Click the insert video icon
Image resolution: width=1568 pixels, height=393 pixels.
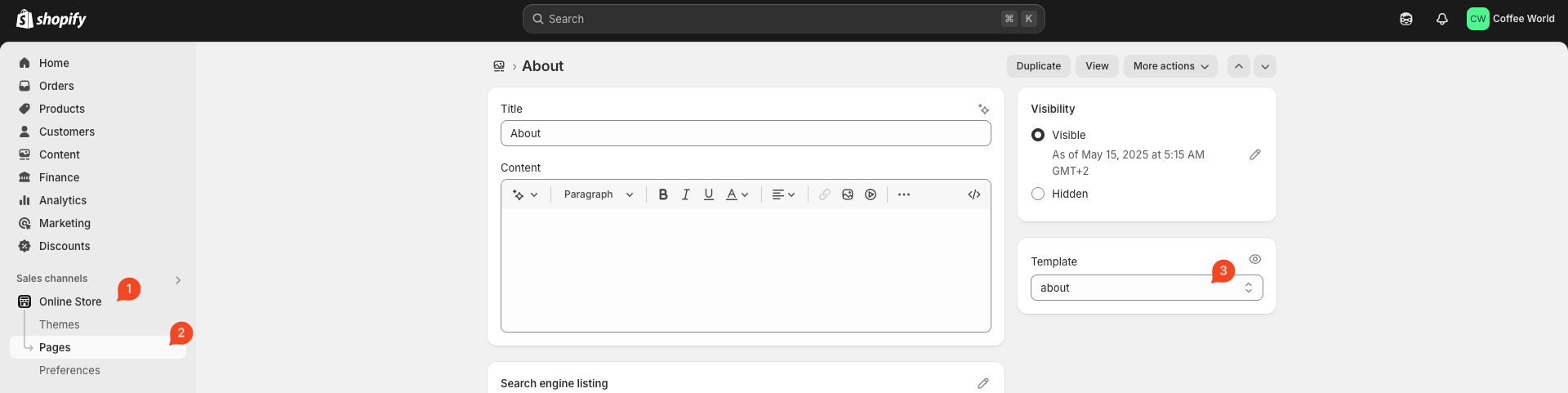point(871,194)
